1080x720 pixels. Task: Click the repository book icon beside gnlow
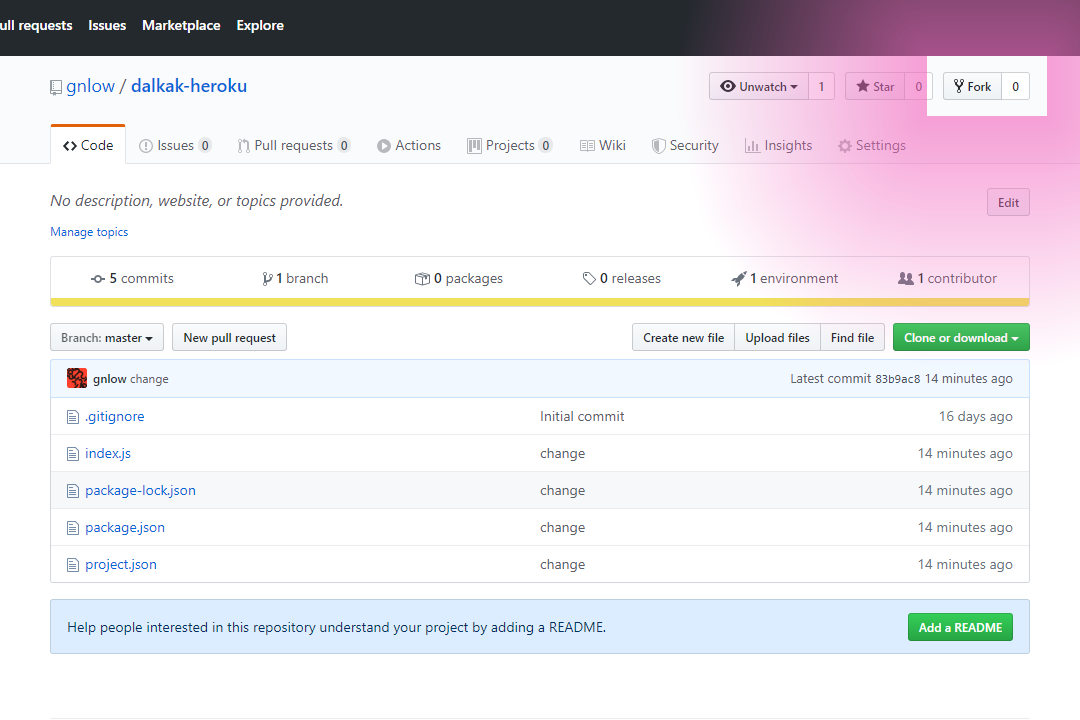[56, 88]
